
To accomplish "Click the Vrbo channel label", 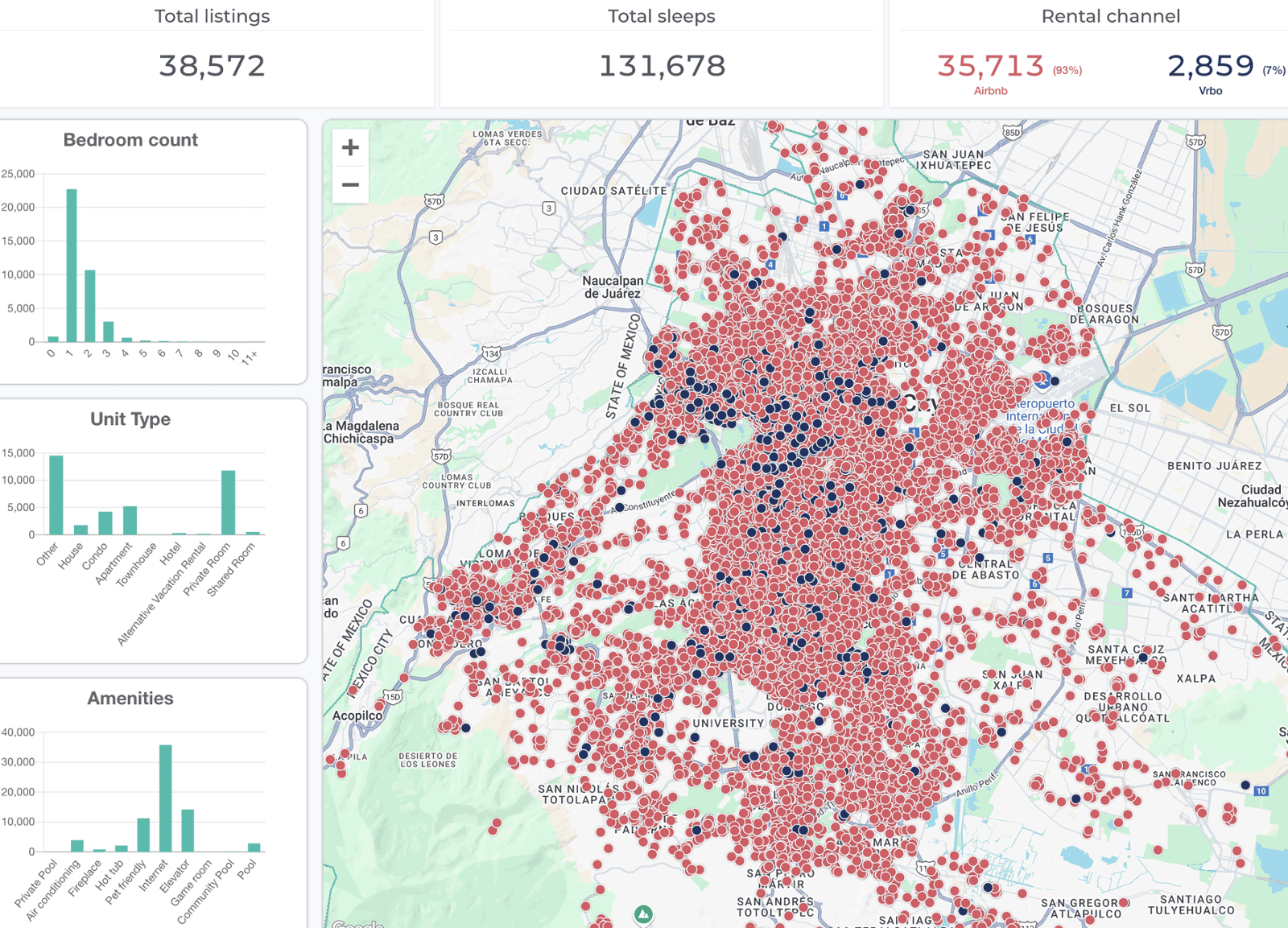I will [x=1211, y=91].
